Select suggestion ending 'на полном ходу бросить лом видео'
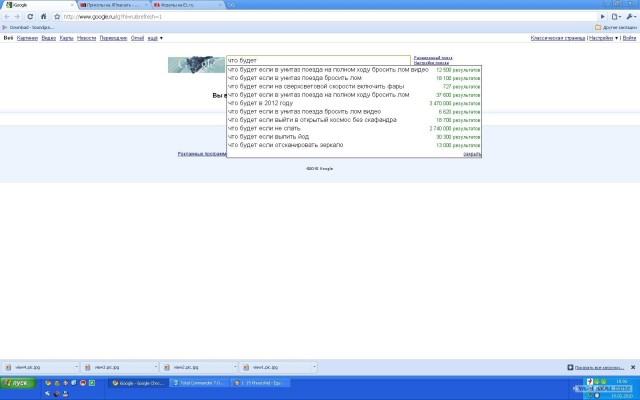The width and height of the screenshot is (640, 400). [354, 70]
